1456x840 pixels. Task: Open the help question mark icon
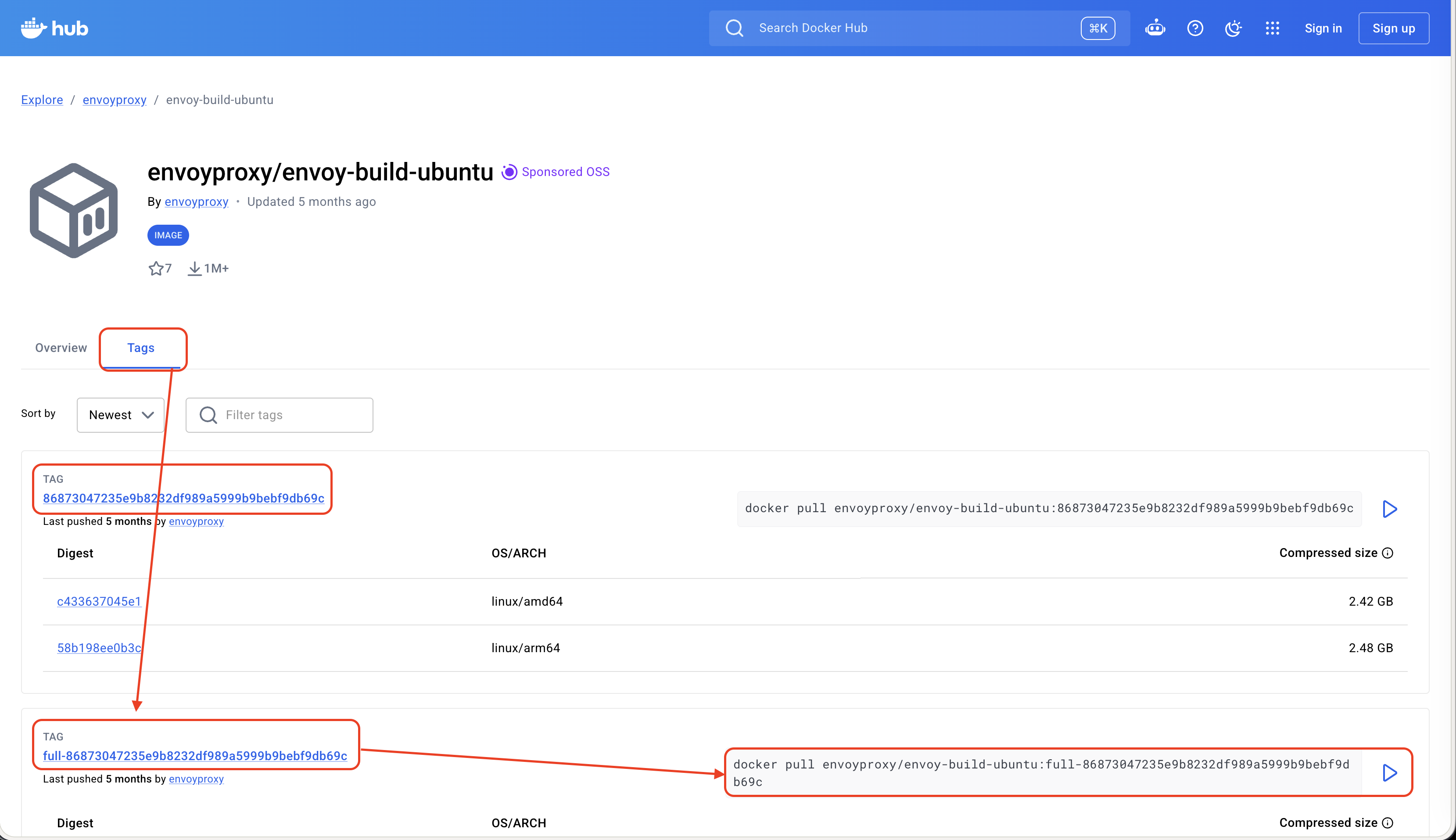point(1194,28)
